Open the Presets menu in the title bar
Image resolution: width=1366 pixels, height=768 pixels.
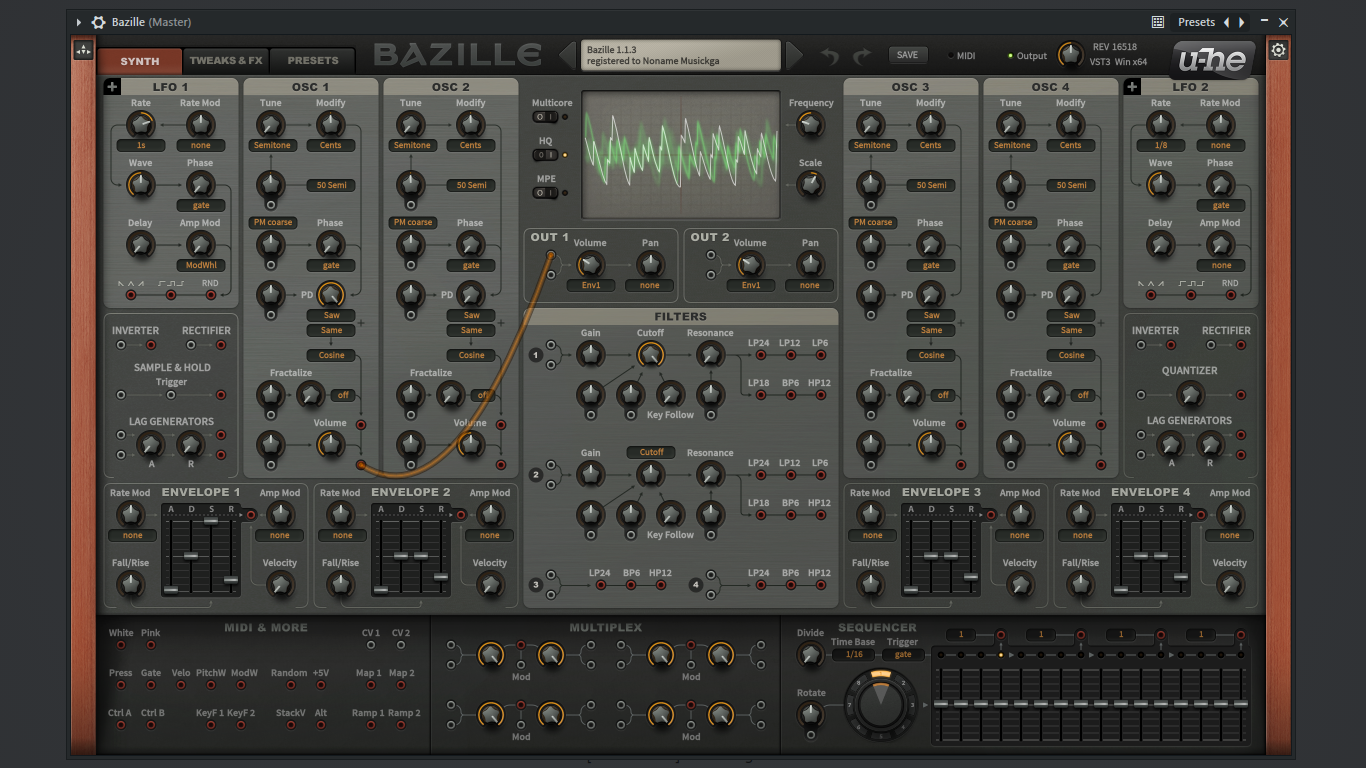pyautogui.click(x=1196, y=22)
